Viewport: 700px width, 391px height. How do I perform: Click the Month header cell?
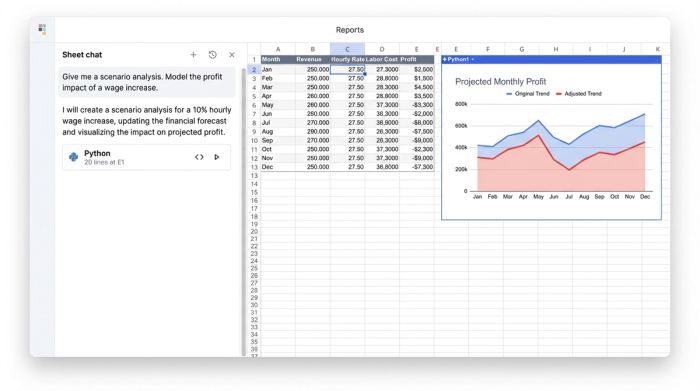(x=278, y=59)
